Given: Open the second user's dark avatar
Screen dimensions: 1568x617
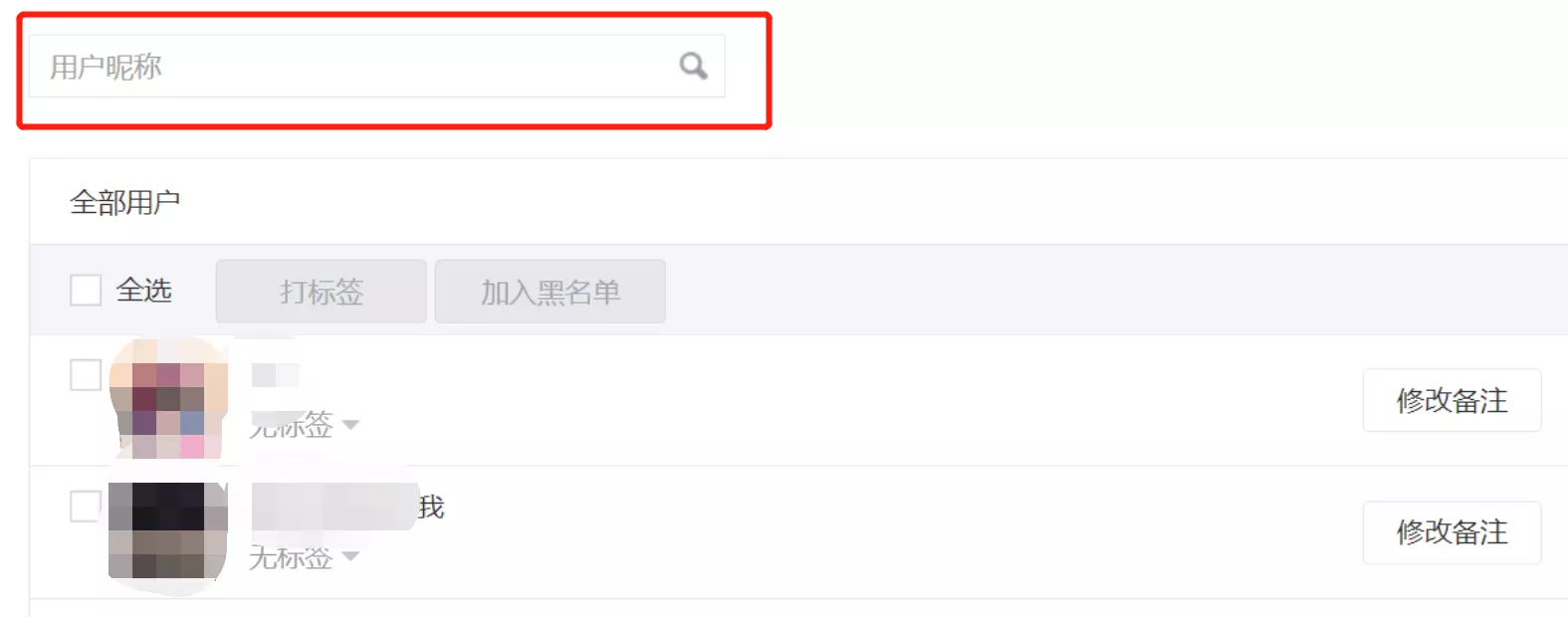Looking at the screenshot, I should 168,530.
